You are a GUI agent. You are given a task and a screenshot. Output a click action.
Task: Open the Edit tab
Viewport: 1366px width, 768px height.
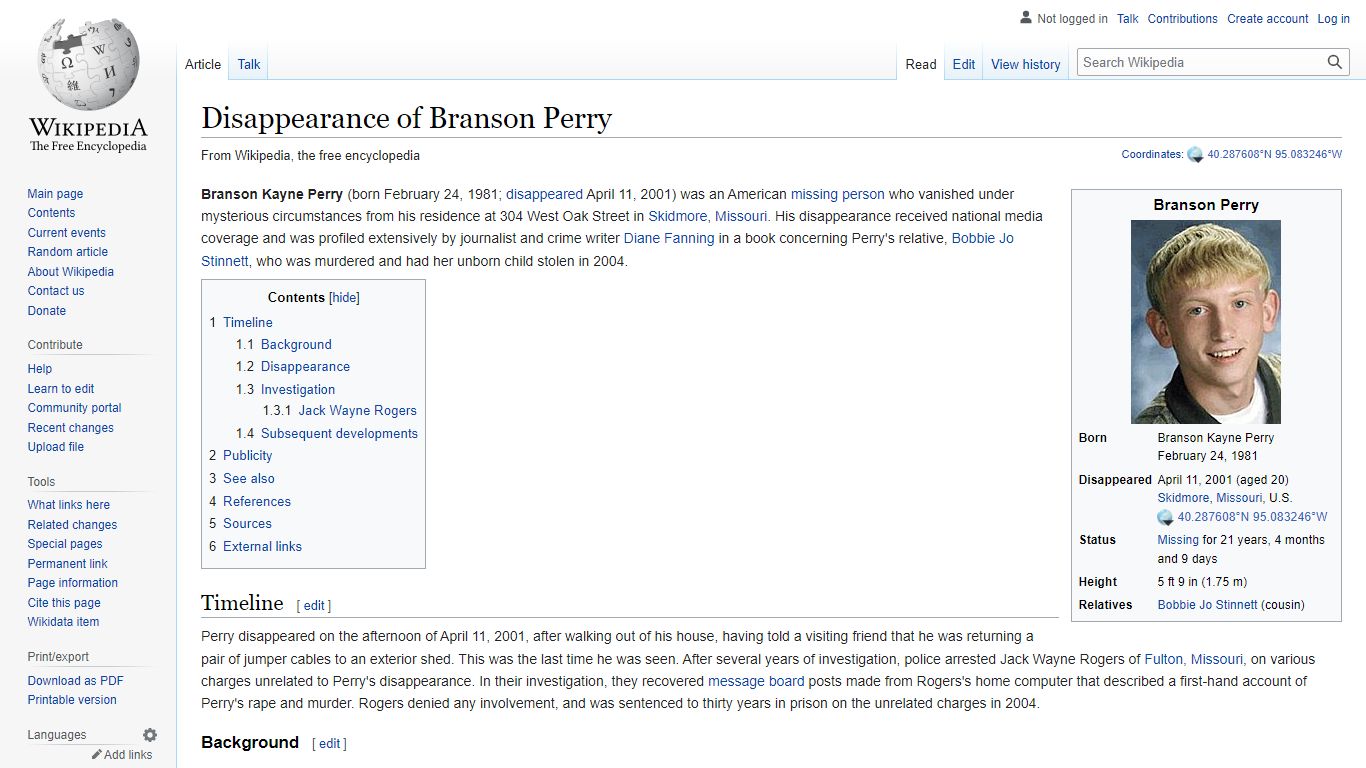[x=964, y=64]
